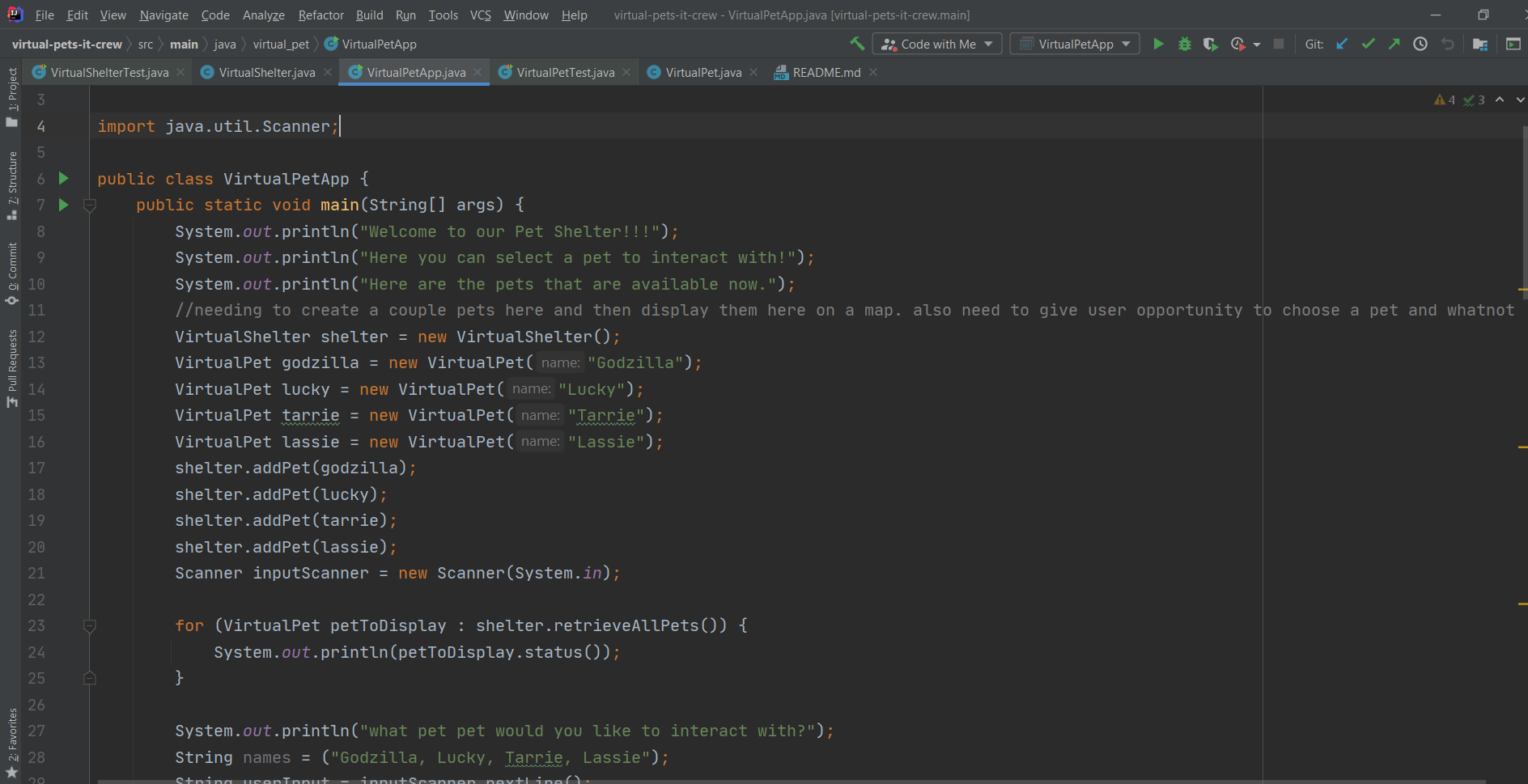Click the word Scanner in the import statement

point(296,126)
